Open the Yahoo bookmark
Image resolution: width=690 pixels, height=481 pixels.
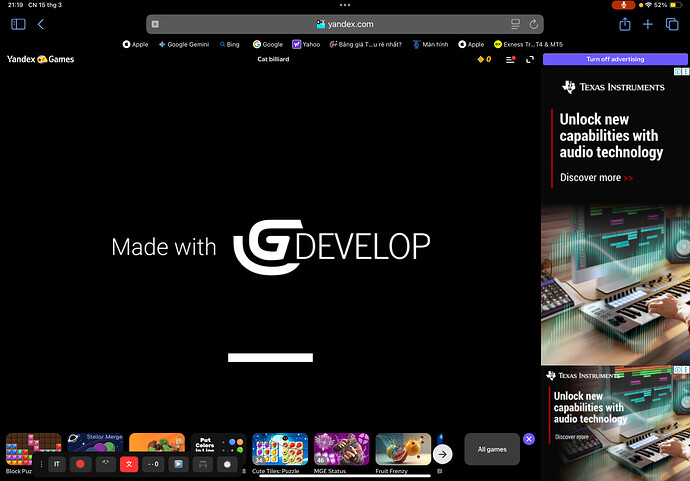(x=306, y=44)
